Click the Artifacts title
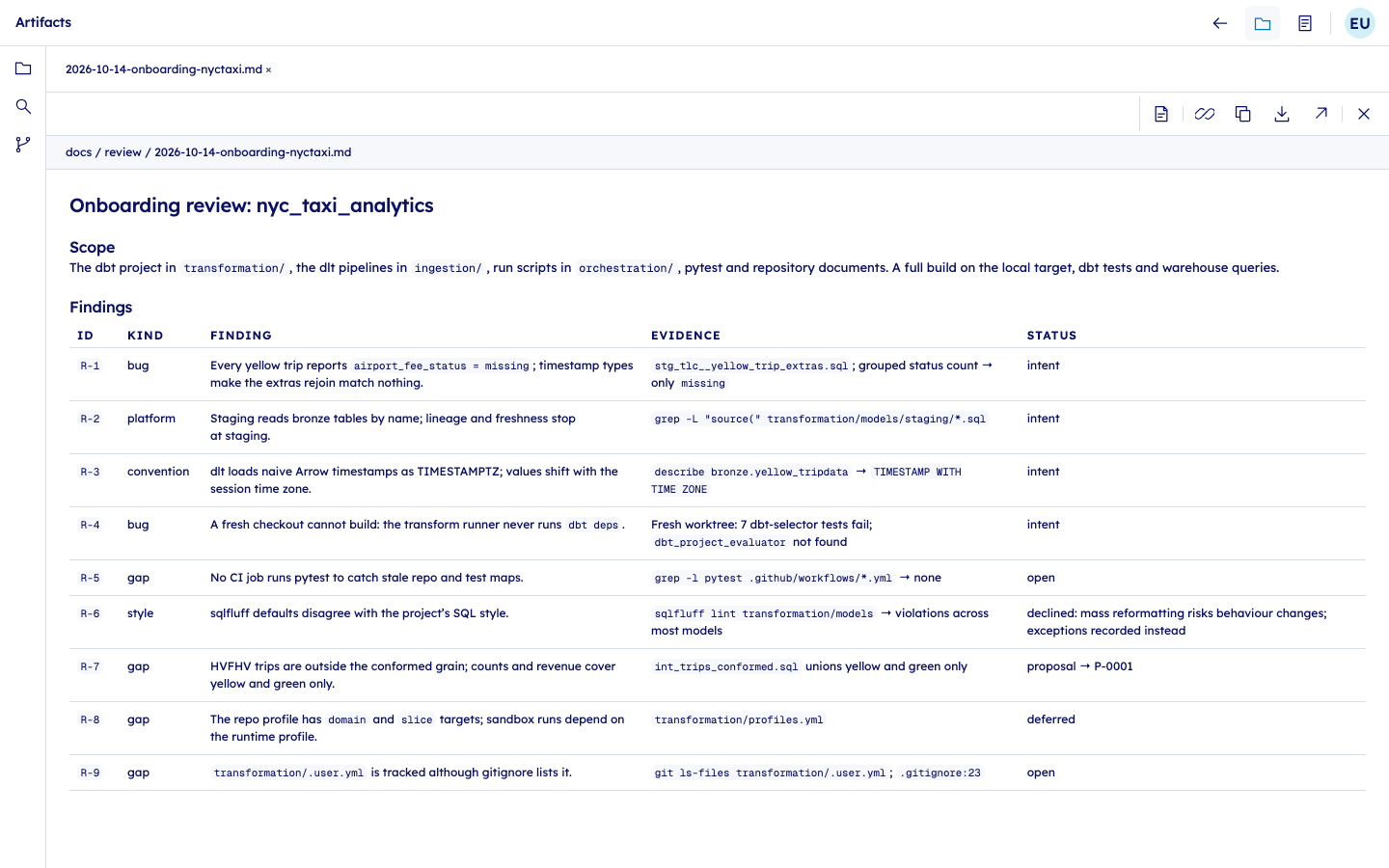Viewport: 1389px width, 868px height. tap(43, 22)
